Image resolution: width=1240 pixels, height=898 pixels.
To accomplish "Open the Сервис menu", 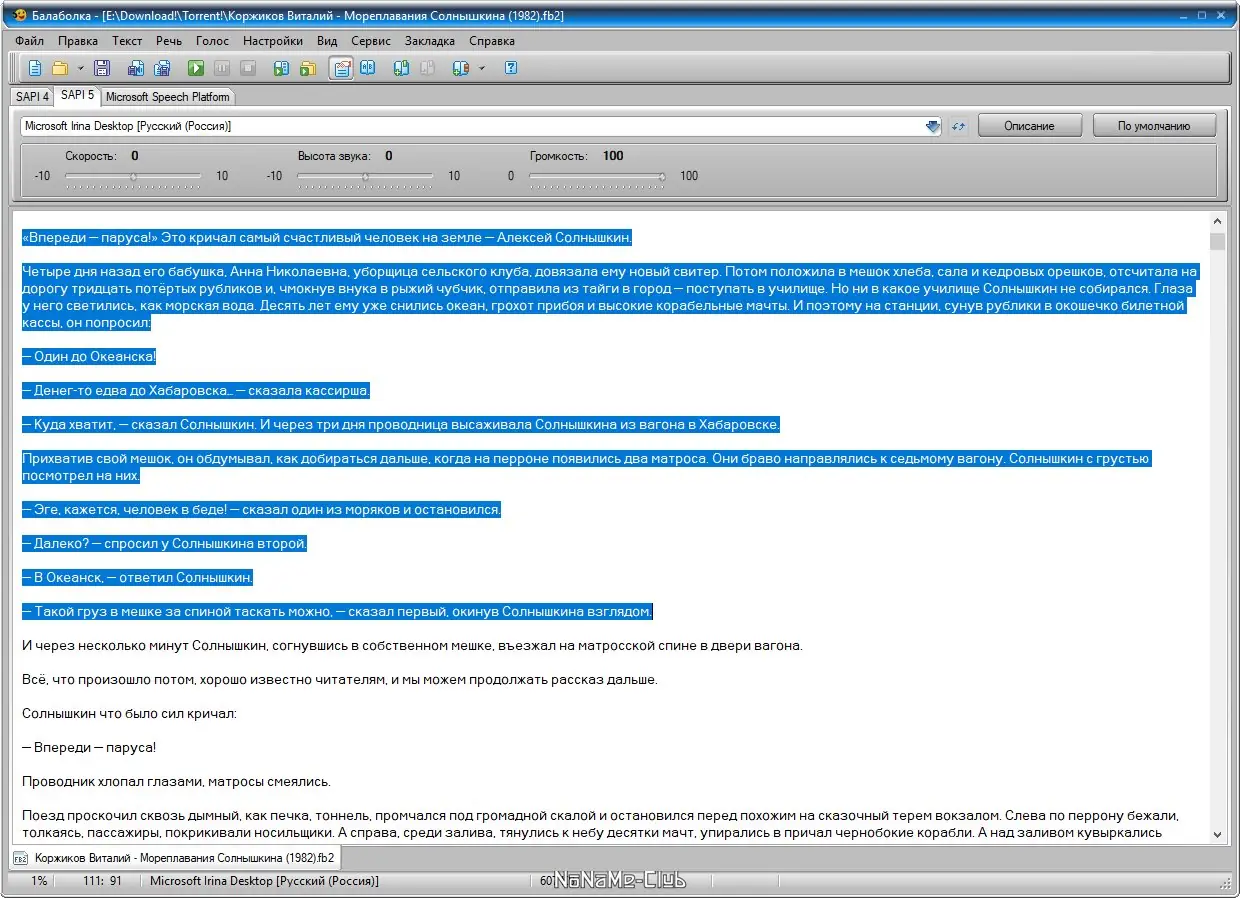I will click(371, 41).
